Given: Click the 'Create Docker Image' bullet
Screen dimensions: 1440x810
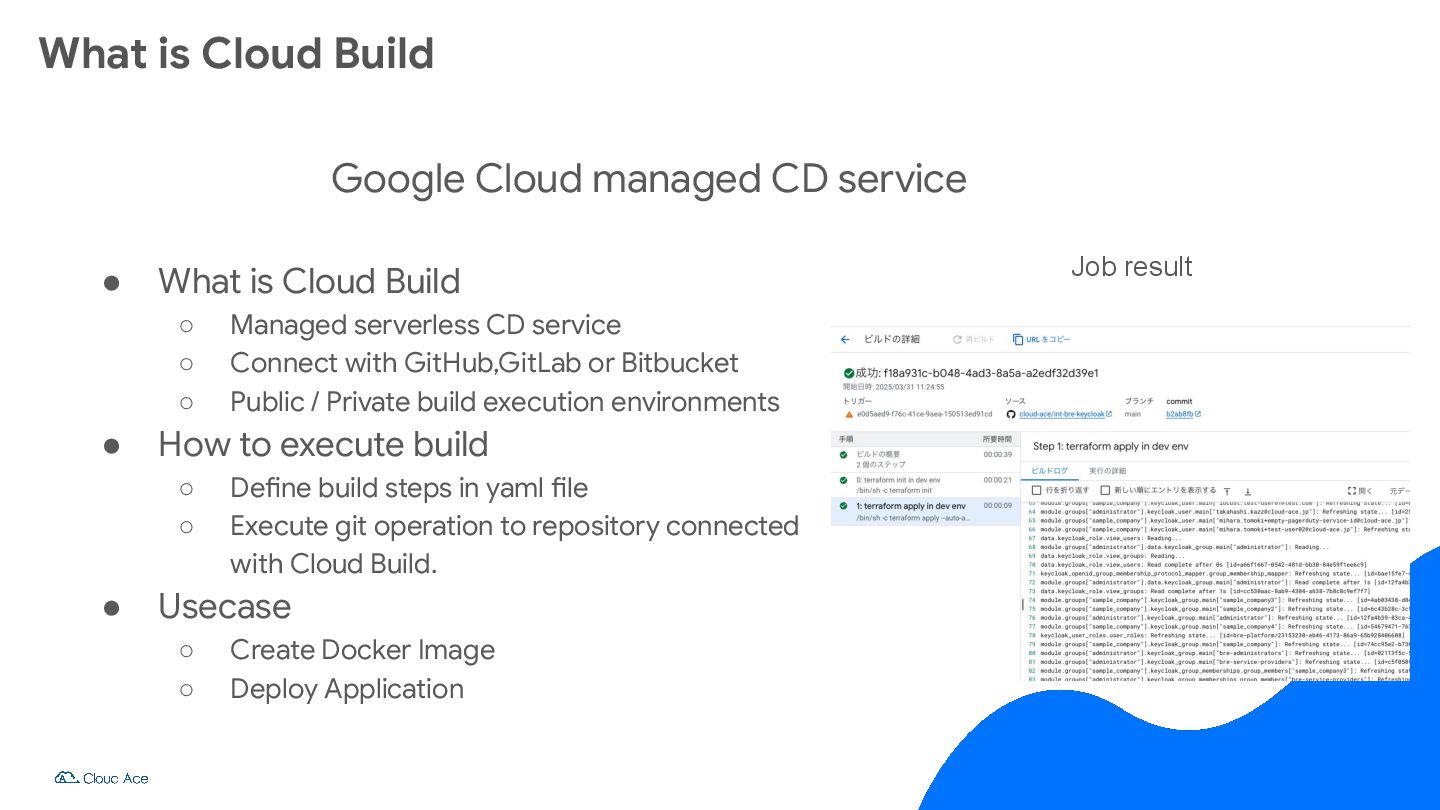Looking at the screenshot, I should [362, 650].
